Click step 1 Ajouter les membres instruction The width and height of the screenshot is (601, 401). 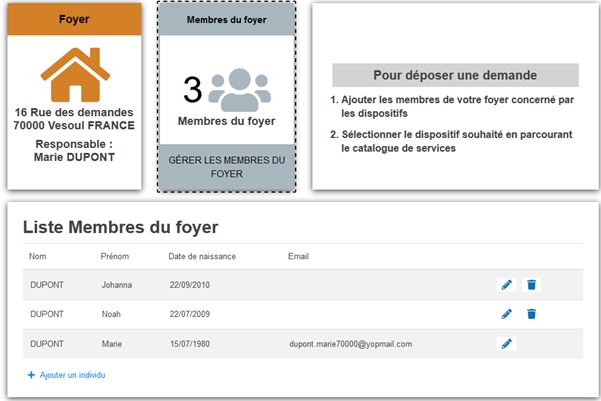click(x=452, y=107)
